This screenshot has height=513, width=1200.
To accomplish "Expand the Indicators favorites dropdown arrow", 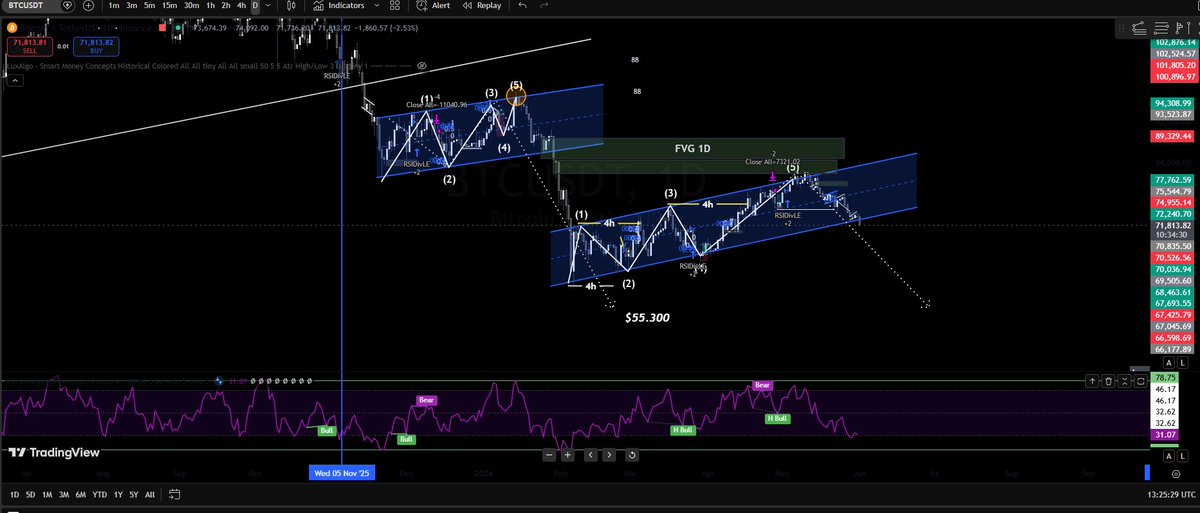I will point(375,6).
